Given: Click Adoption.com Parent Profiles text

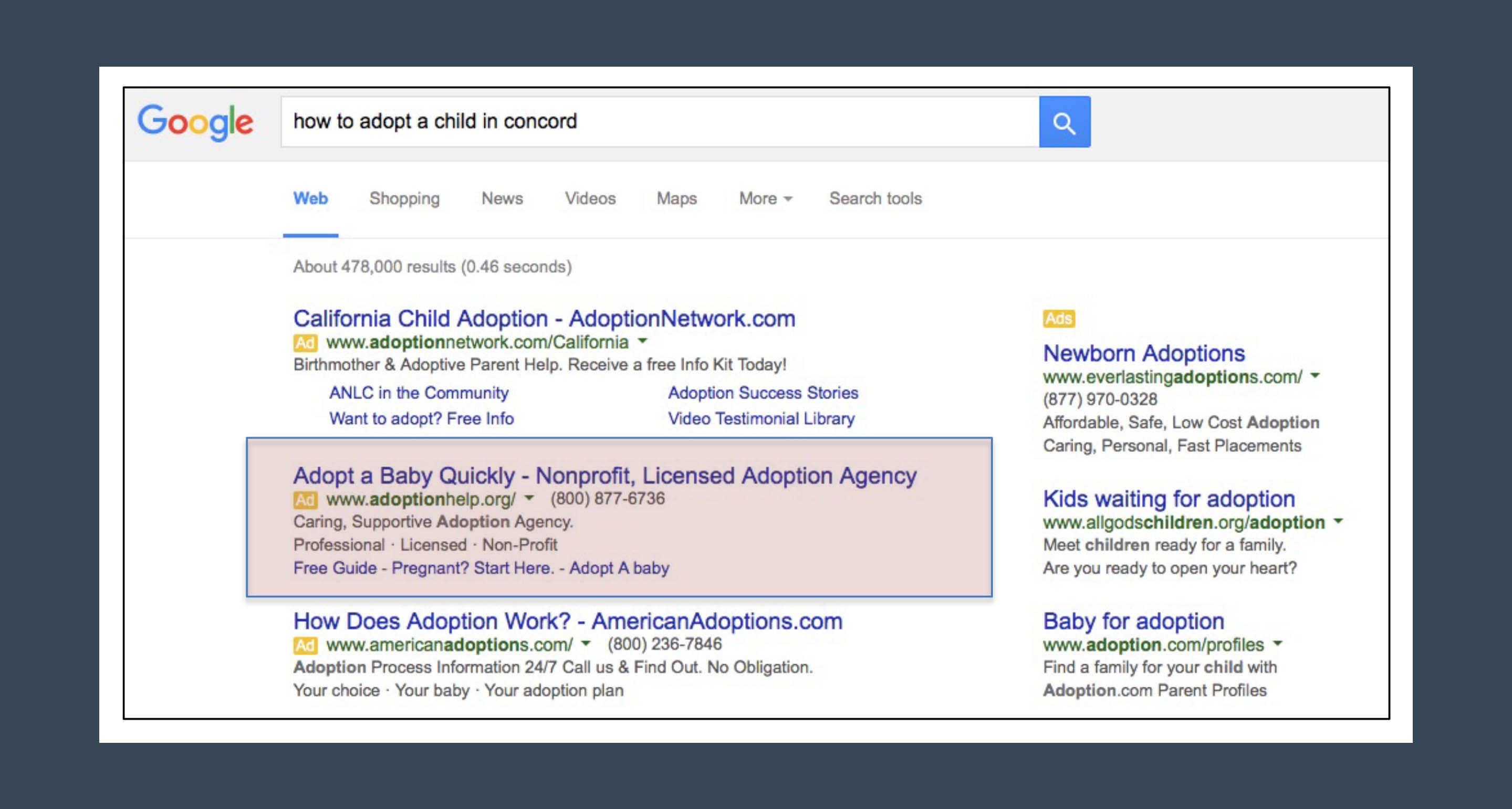Looking at the screenshot, I should click(1154, 690).
